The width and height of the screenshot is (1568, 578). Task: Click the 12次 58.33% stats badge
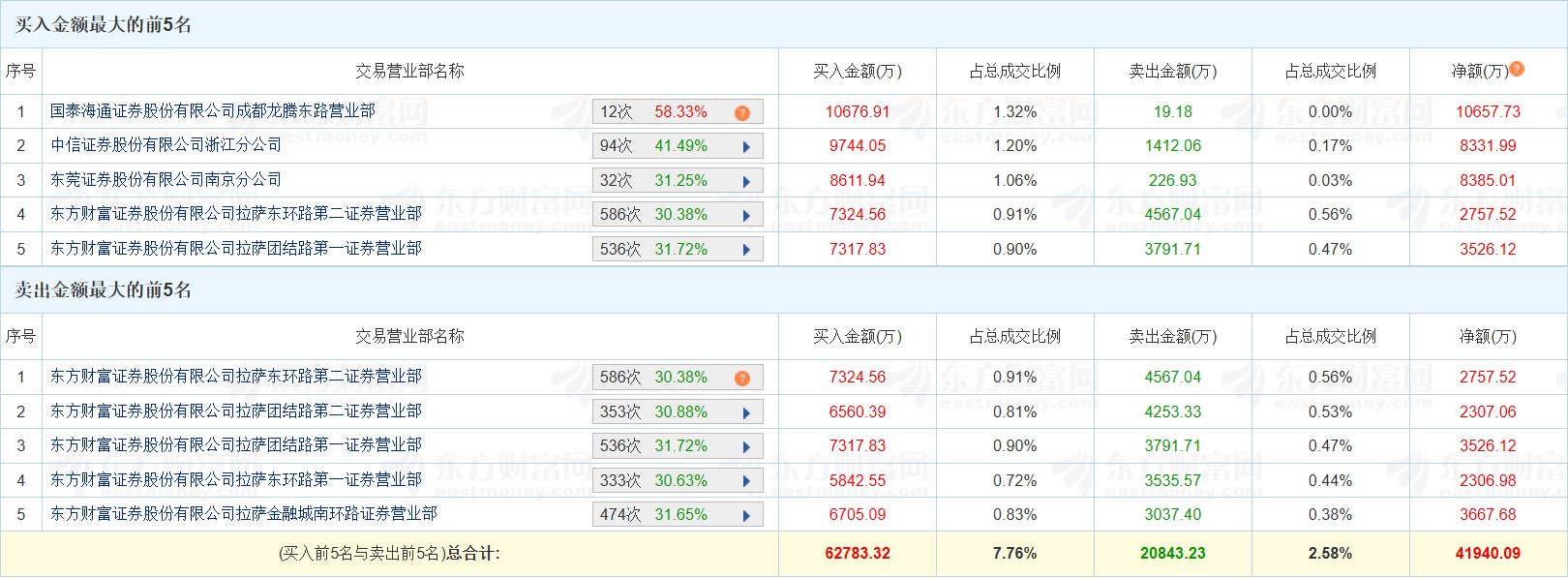pos(654,112)
